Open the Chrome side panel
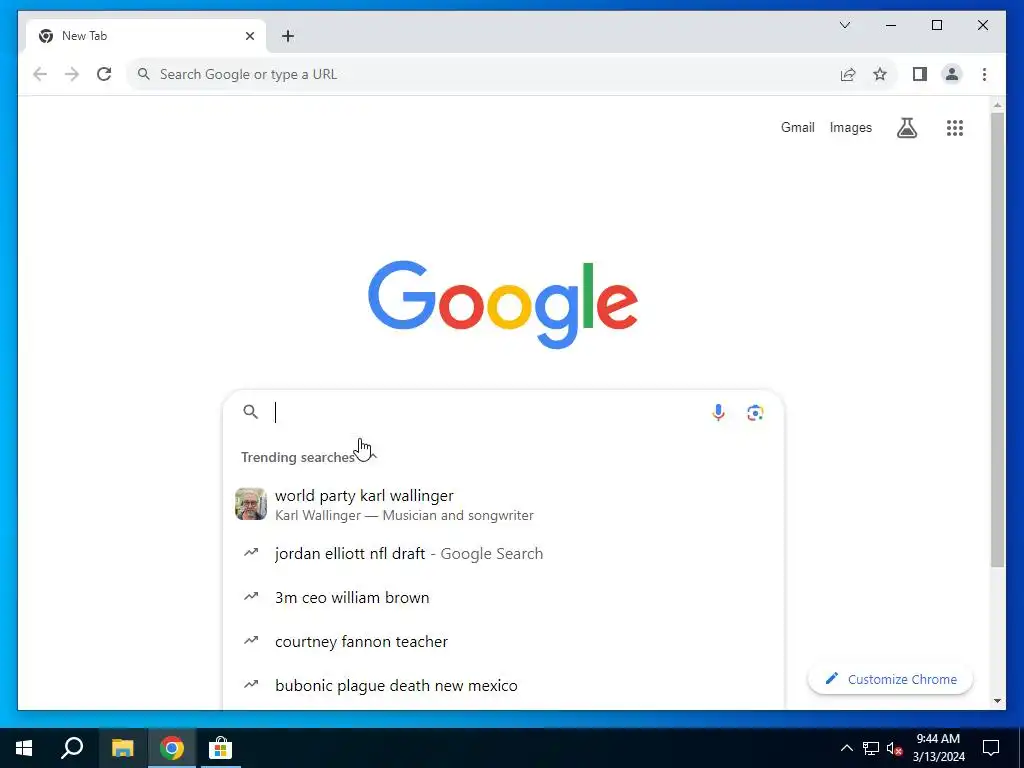 (920, 74)
